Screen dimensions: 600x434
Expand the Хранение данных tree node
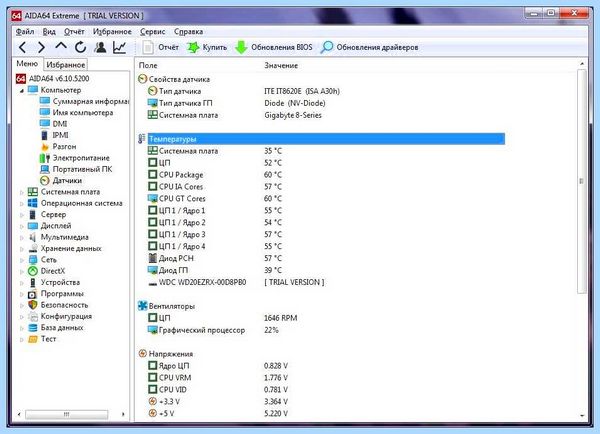pos(21,249)
